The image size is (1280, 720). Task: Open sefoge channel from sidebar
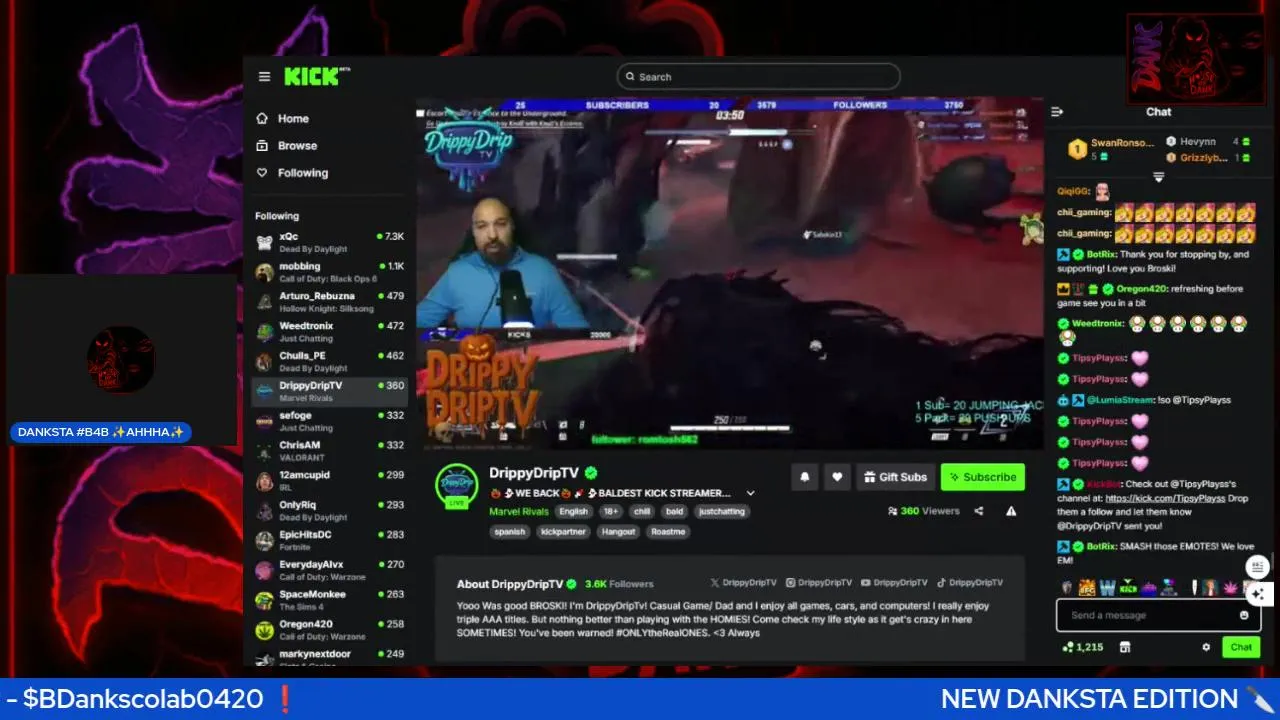click(x=329, y=421)
